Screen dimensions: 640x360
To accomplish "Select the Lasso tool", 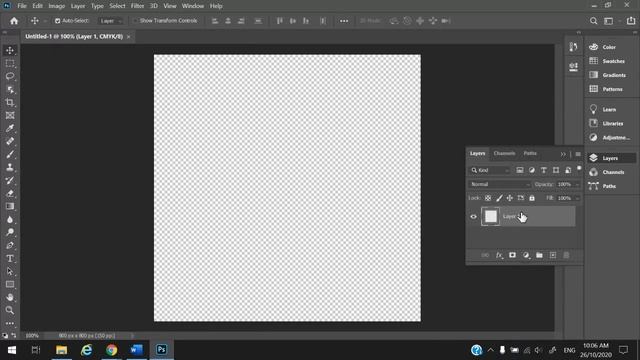I will point(10,76).
